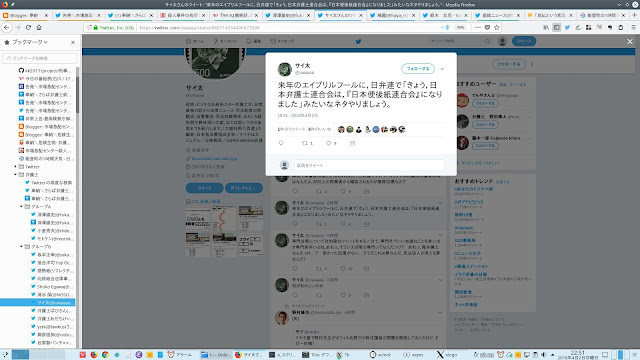Screen dimensions: 640x360
Task: Follow the first suggested user
Action: pyautogui.click(x=485, y=103)
